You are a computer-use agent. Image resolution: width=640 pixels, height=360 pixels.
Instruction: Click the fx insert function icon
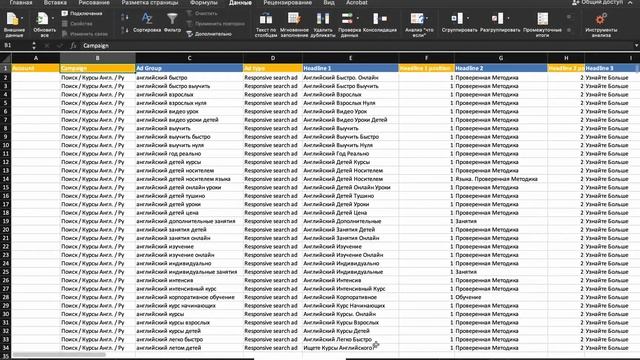click(x=73, y=46)
